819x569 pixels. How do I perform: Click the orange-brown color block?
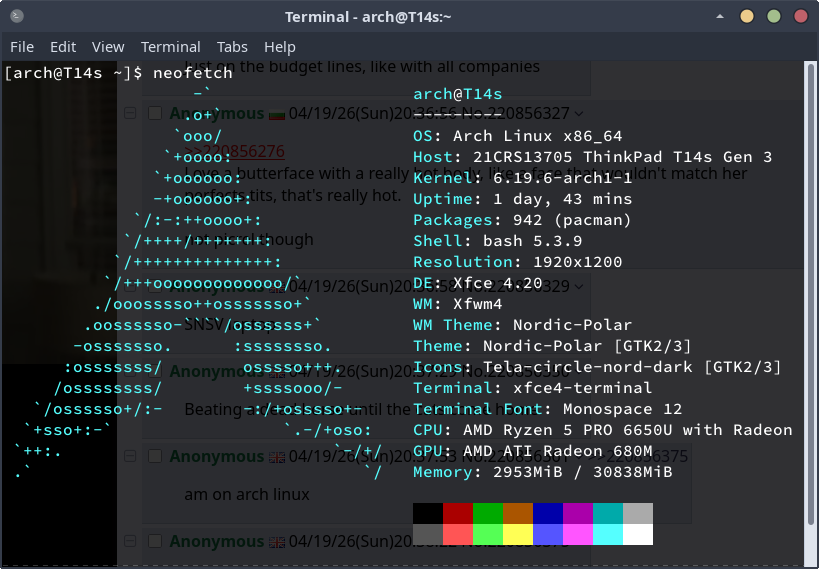pyautogui.click(x=518, y=513)
